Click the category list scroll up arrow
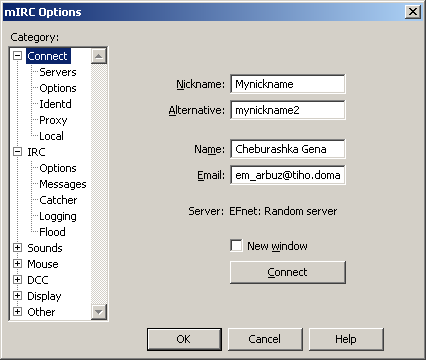Screen dimensions: 426x360 99,56
